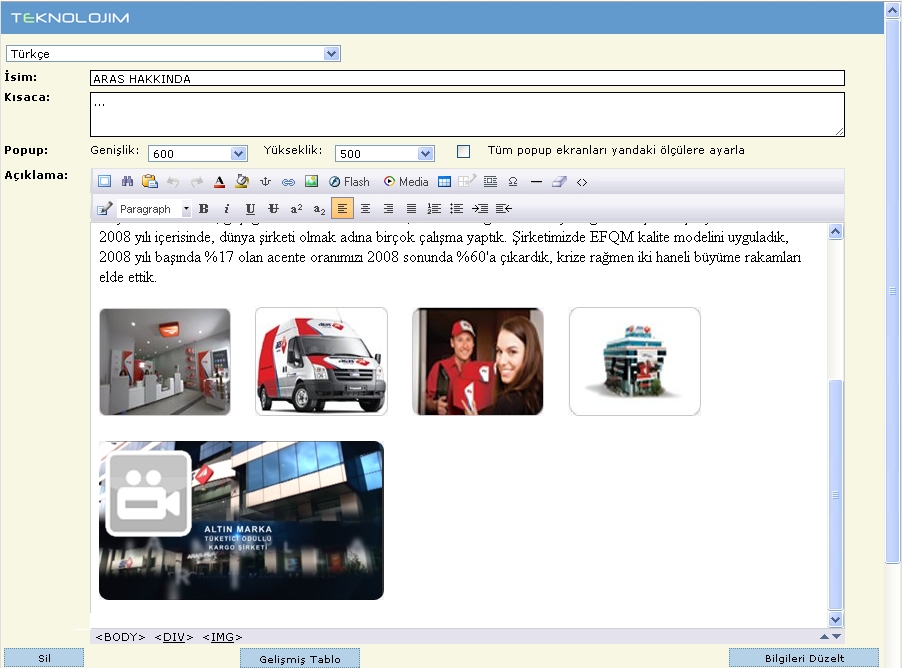Increase paragraph indent
Viewport: 902px width, 668px height.
[480, 208]
